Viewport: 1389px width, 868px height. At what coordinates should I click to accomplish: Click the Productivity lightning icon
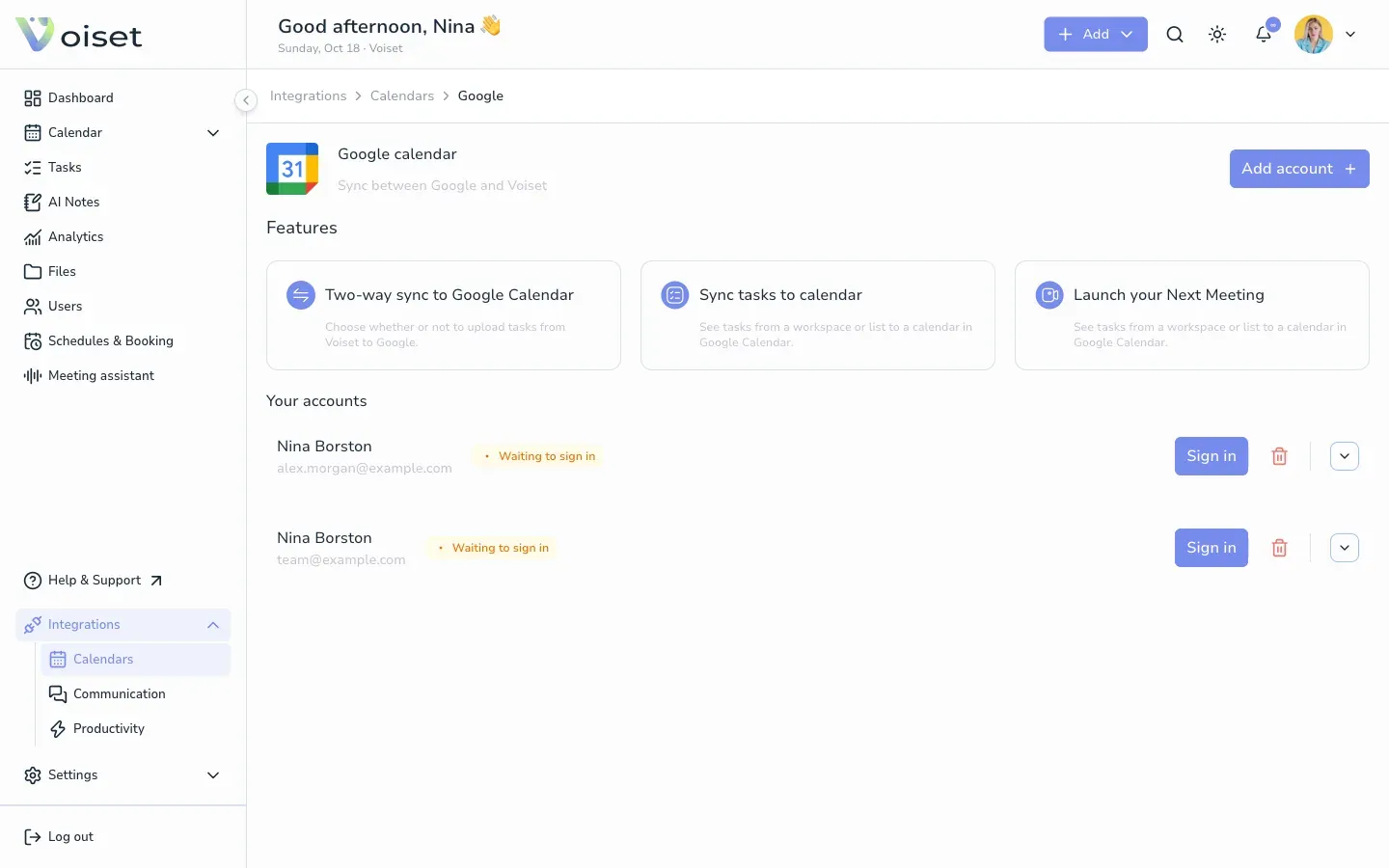(58, 728)
